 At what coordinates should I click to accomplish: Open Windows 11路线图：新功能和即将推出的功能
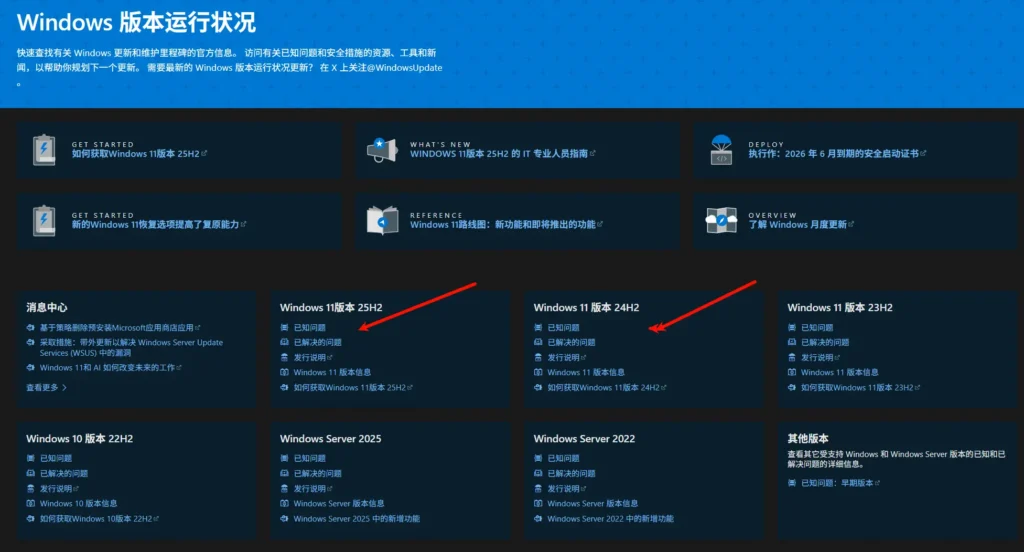[505, 225]
